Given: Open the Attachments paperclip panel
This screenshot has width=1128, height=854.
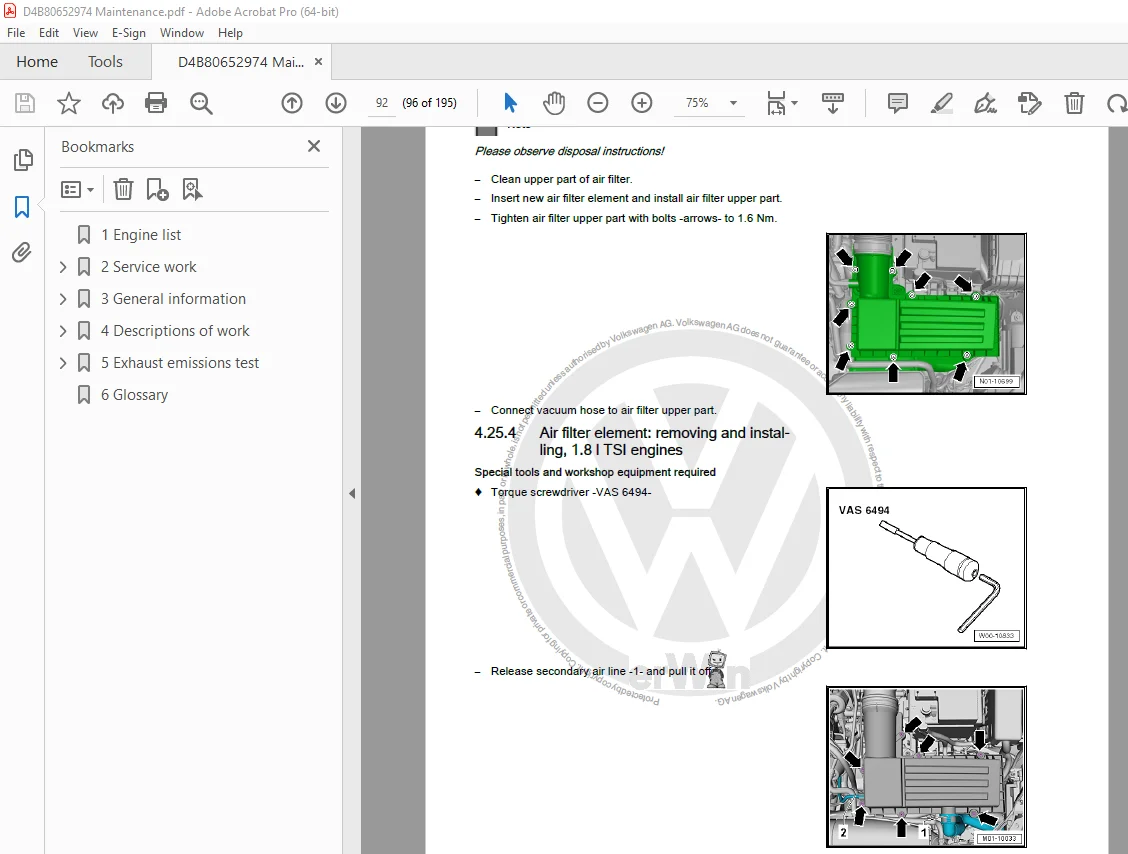Looking at the screenshot, I should point(22,253).
